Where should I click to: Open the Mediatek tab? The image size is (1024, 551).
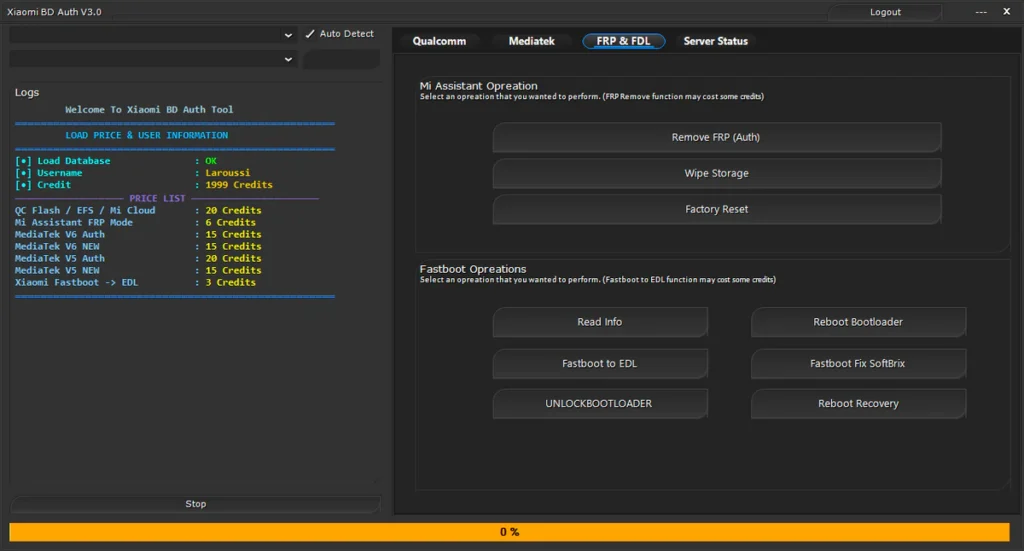(531, 41)
